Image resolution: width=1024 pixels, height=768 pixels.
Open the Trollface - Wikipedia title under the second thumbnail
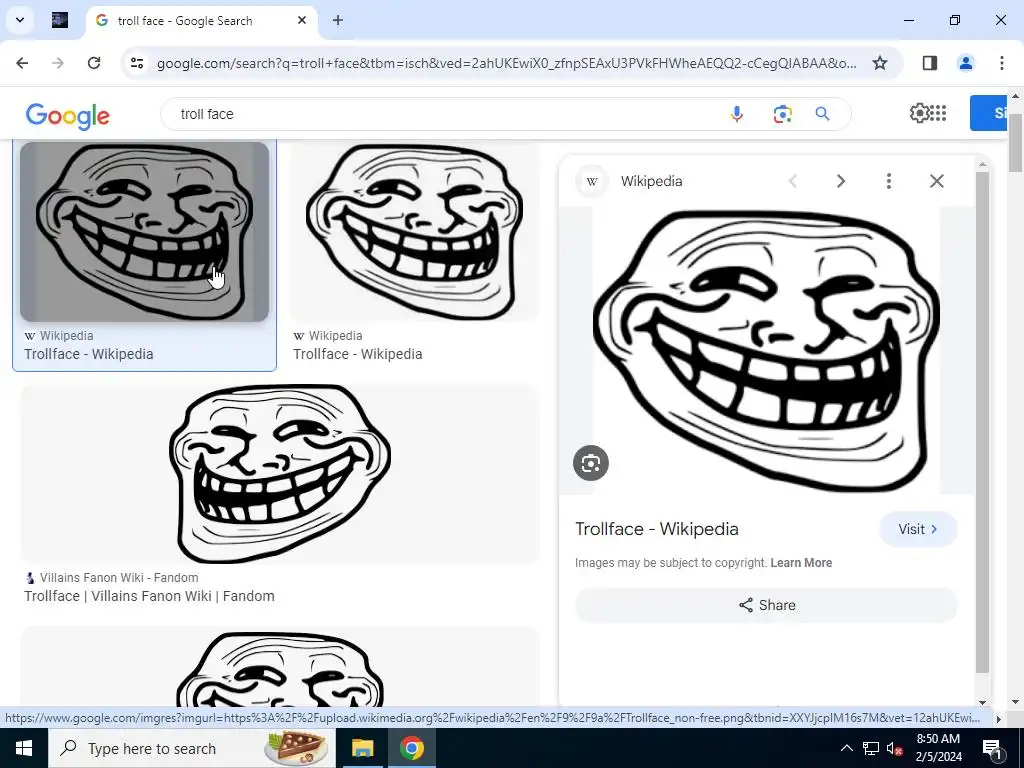(358, 354)
